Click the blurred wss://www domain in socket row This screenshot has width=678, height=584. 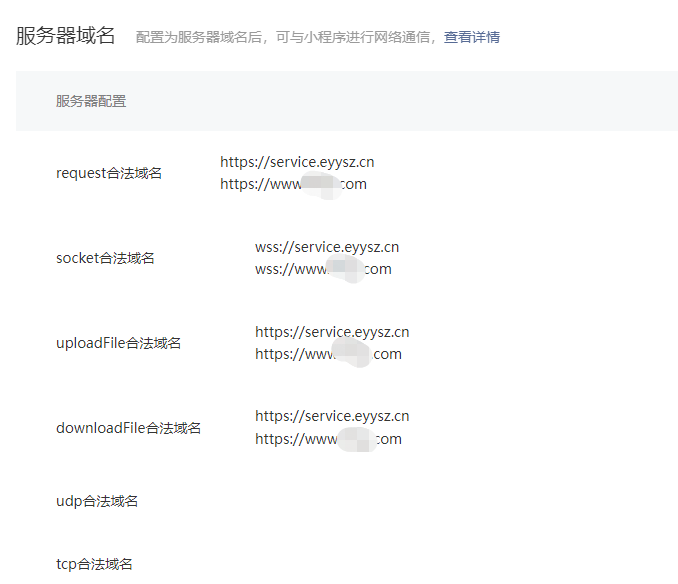[323, 269]
